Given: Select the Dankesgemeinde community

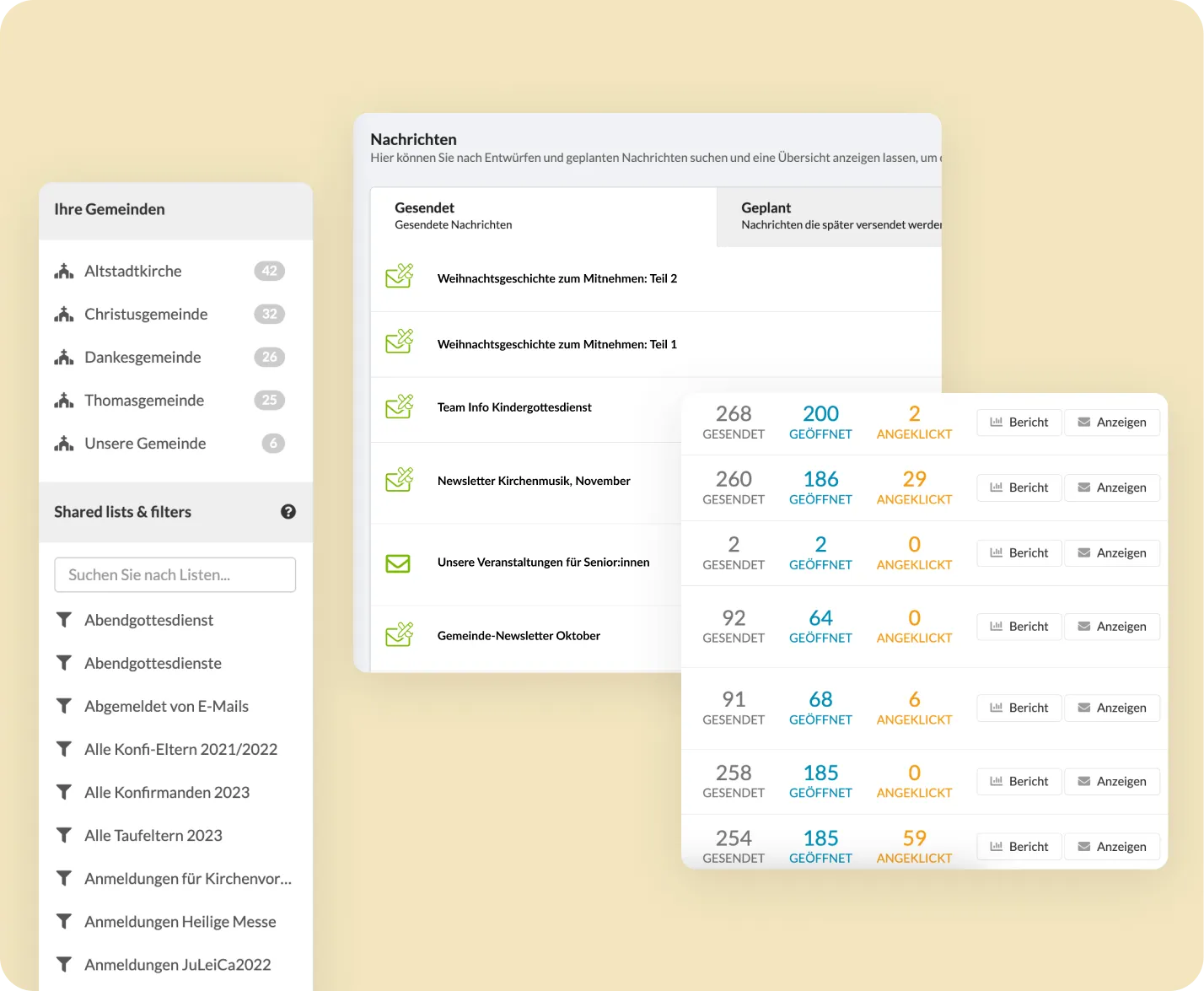Looking at the screenshot, I should 142,358.
